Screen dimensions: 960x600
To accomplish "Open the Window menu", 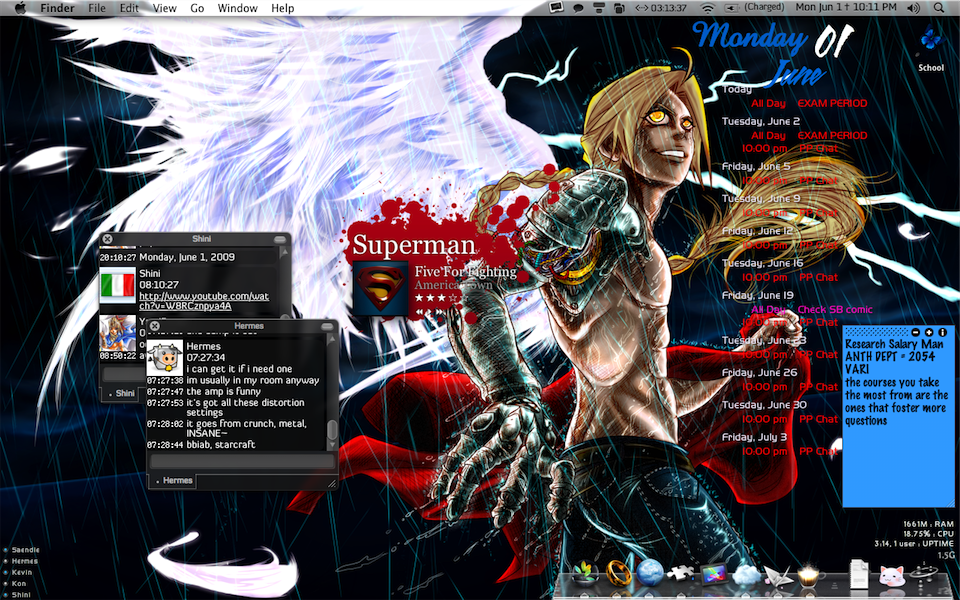I will (x=238, y=8).
